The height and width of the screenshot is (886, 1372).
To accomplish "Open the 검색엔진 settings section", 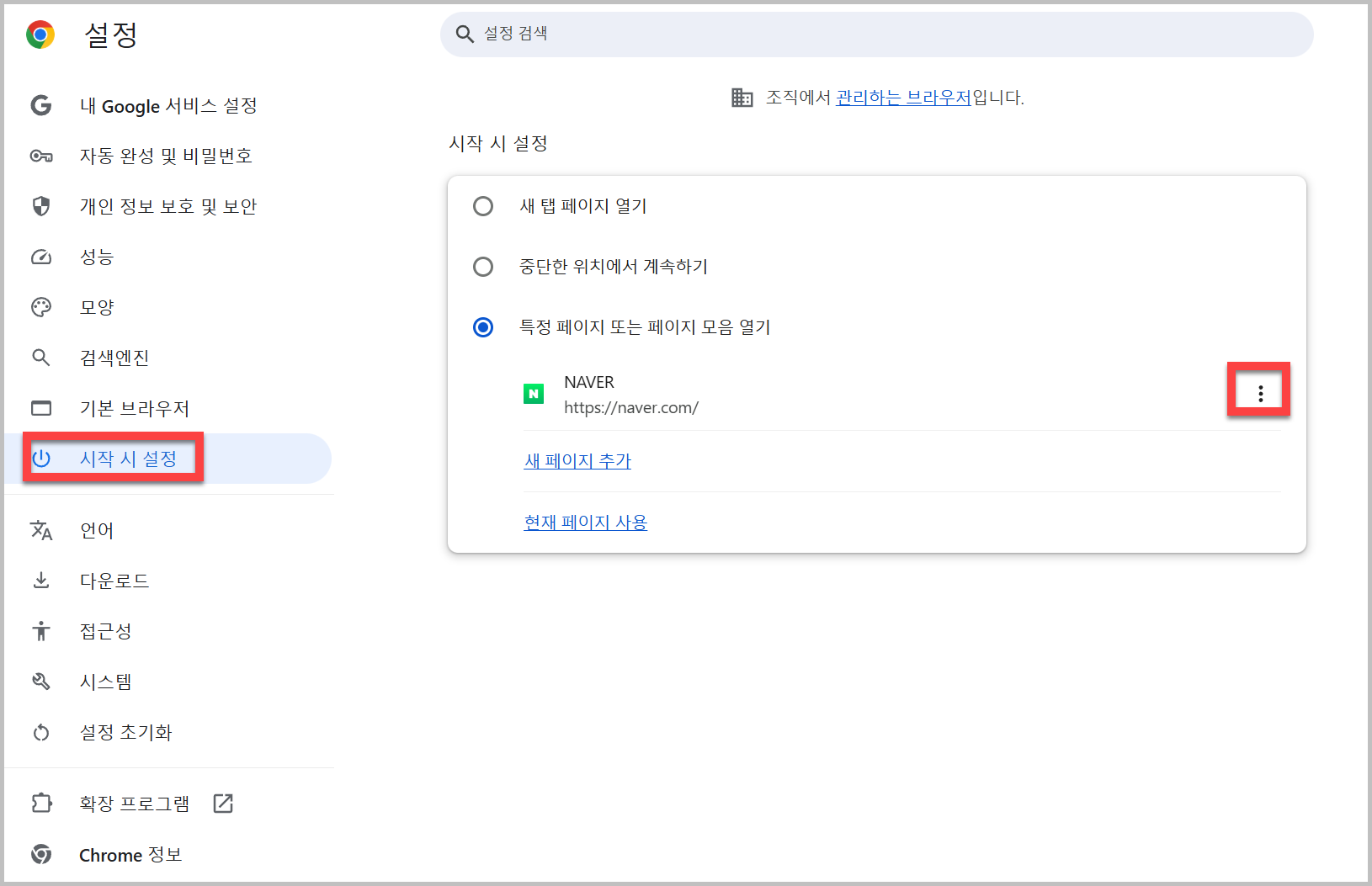I will (x=114, y=358).
